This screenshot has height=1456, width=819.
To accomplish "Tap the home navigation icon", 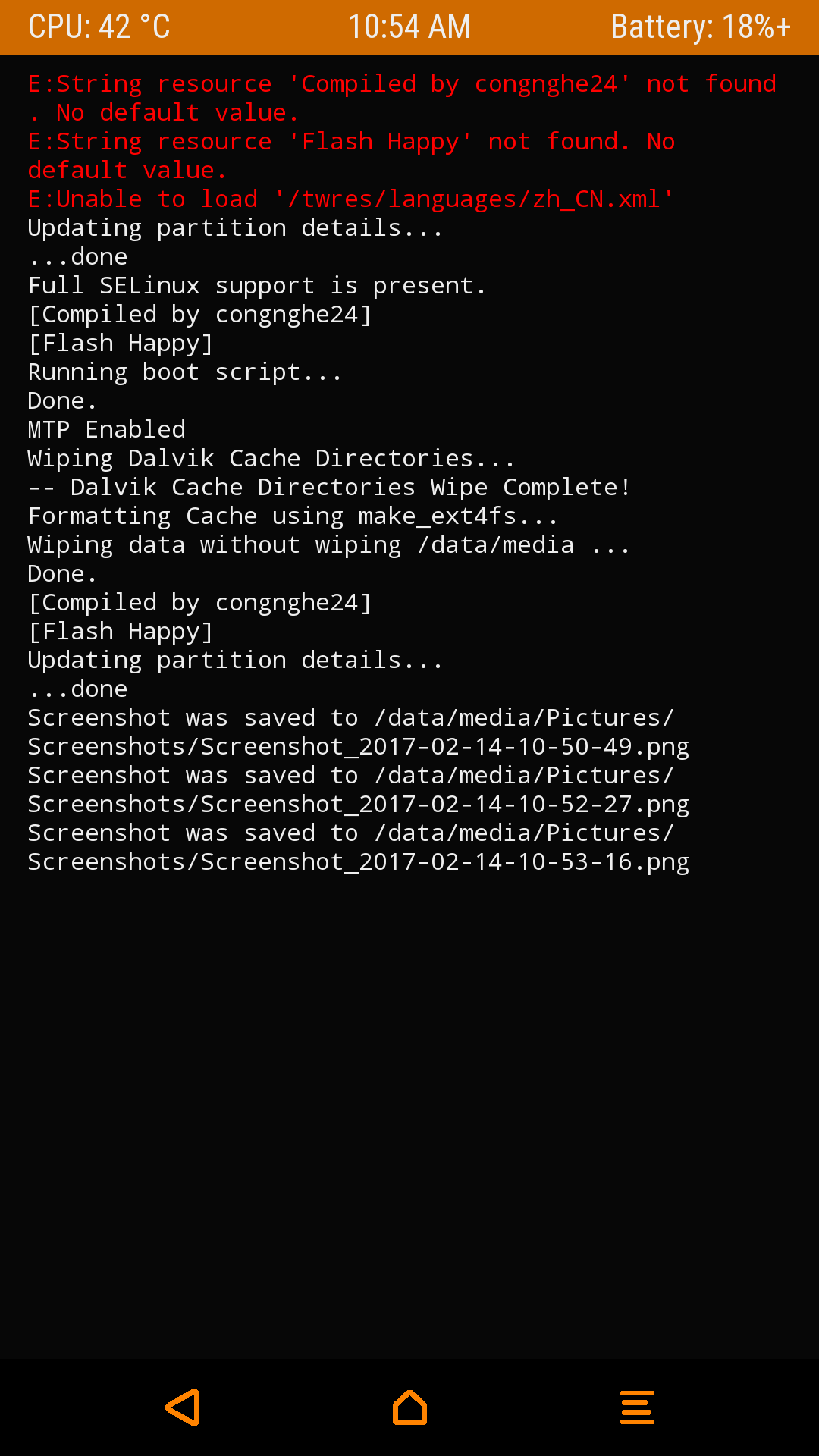I will click(x=409, y=1407).
